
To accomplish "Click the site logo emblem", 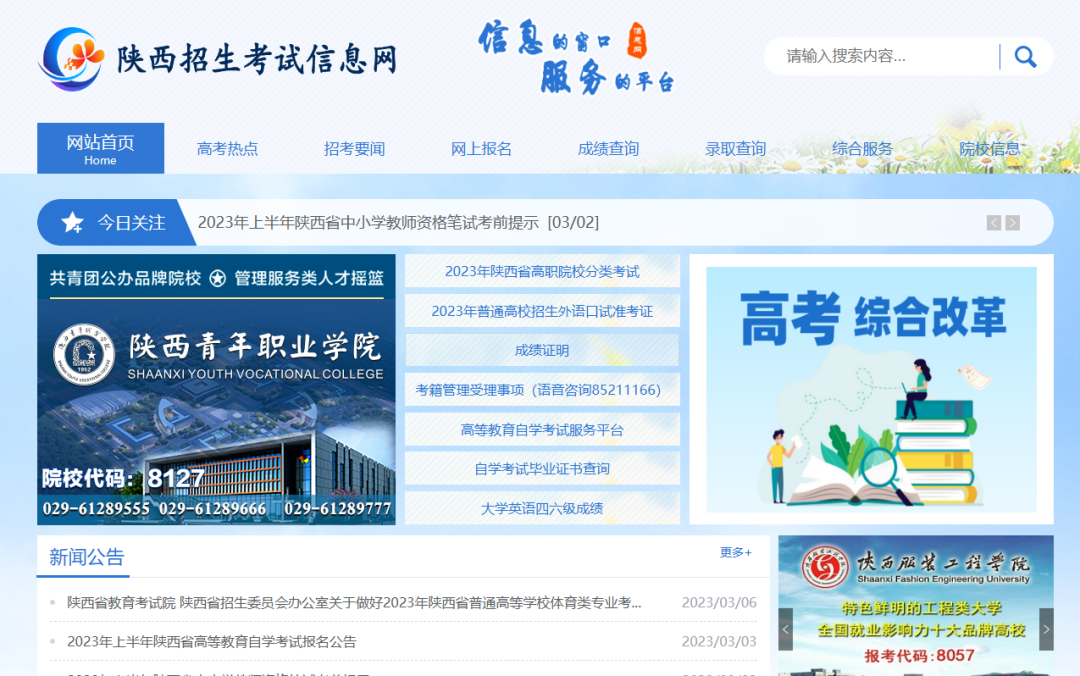I will pos(71,58).
